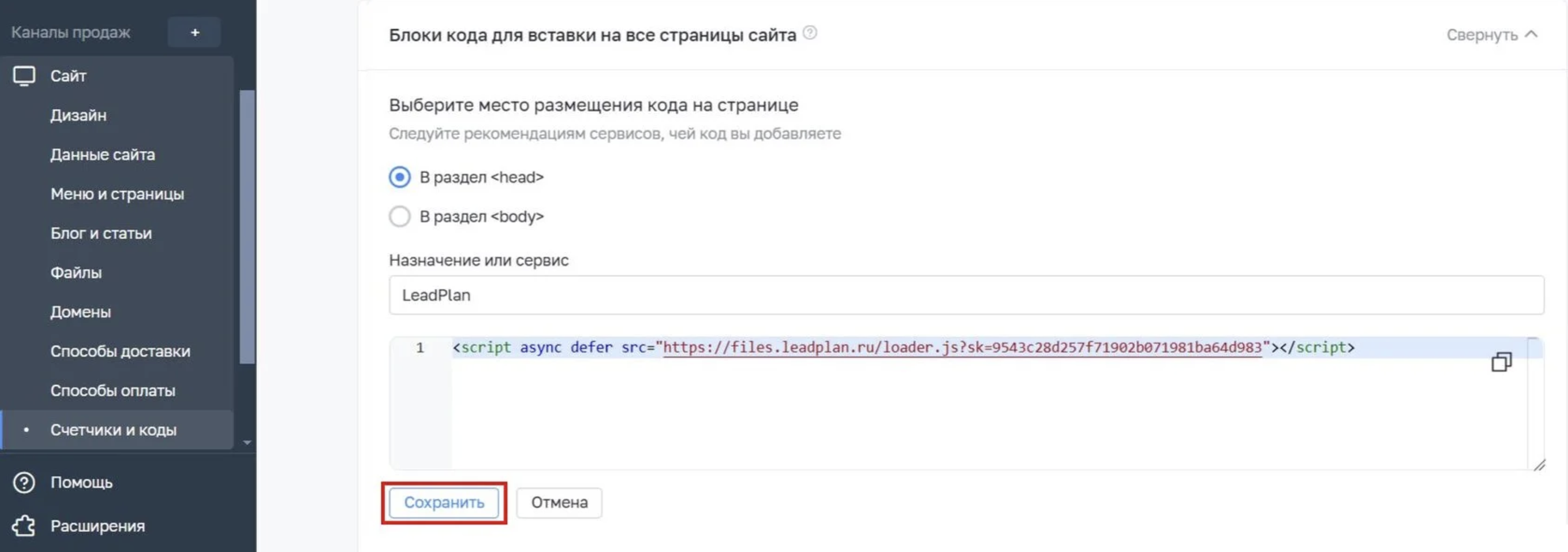Select the 'В раздел <head>' radio option

coord(400,177)
